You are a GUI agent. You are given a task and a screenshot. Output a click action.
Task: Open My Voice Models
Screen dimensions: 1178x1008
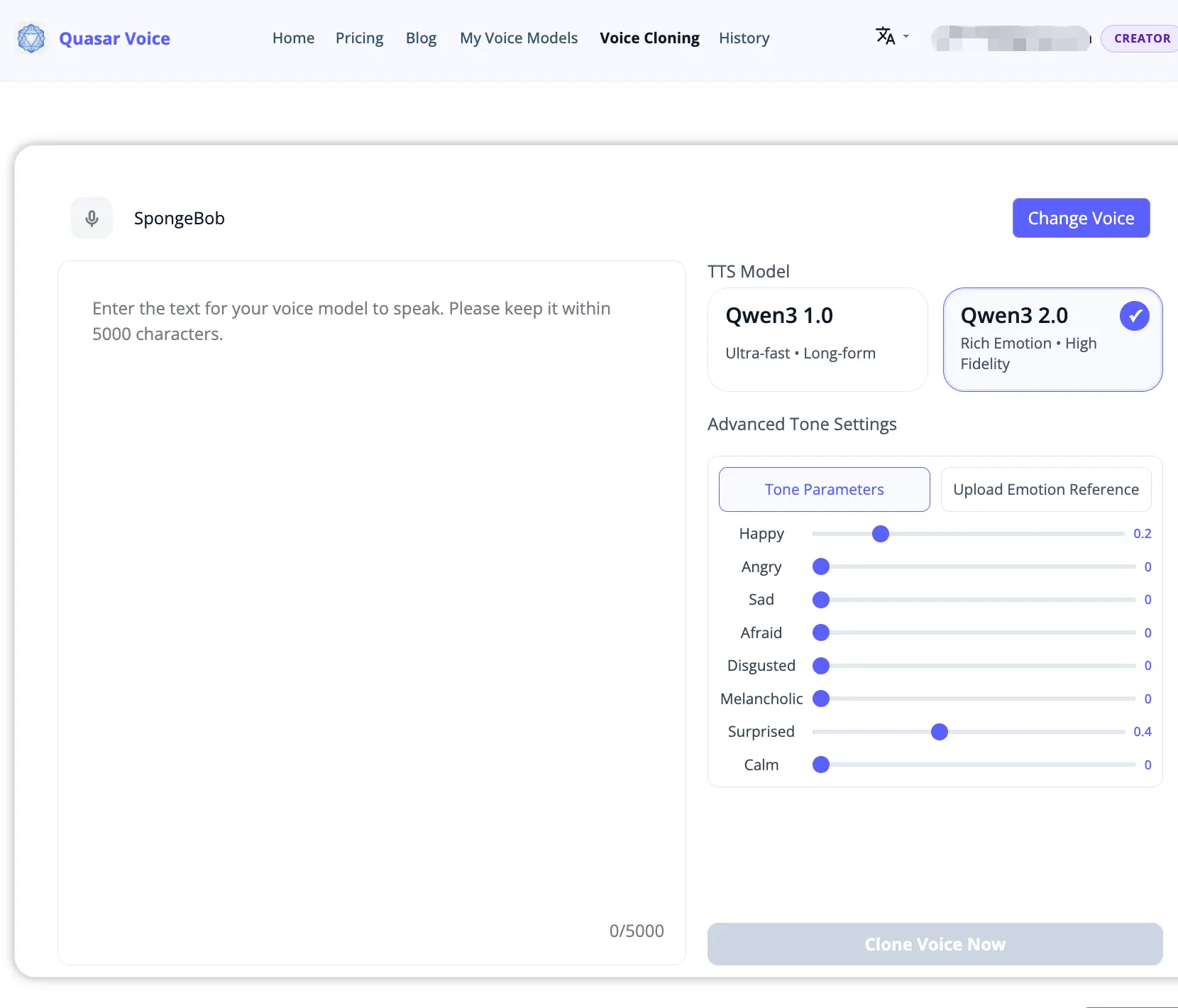point(519,38)
